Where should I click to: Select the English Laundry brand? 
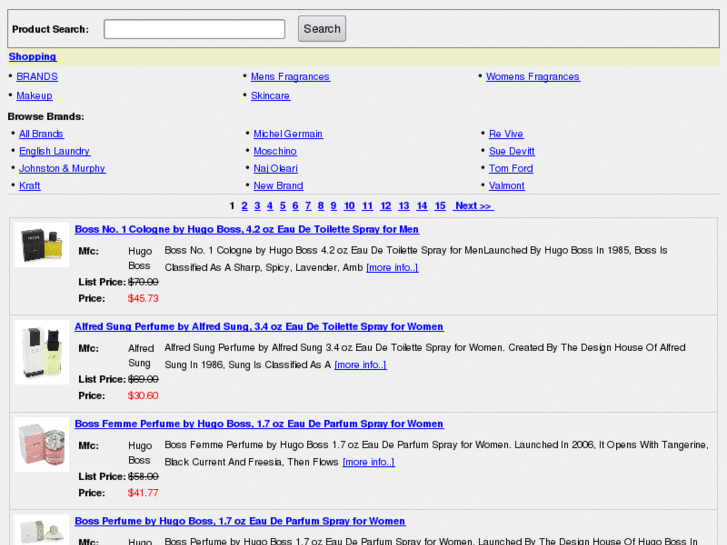coord(55,151)
